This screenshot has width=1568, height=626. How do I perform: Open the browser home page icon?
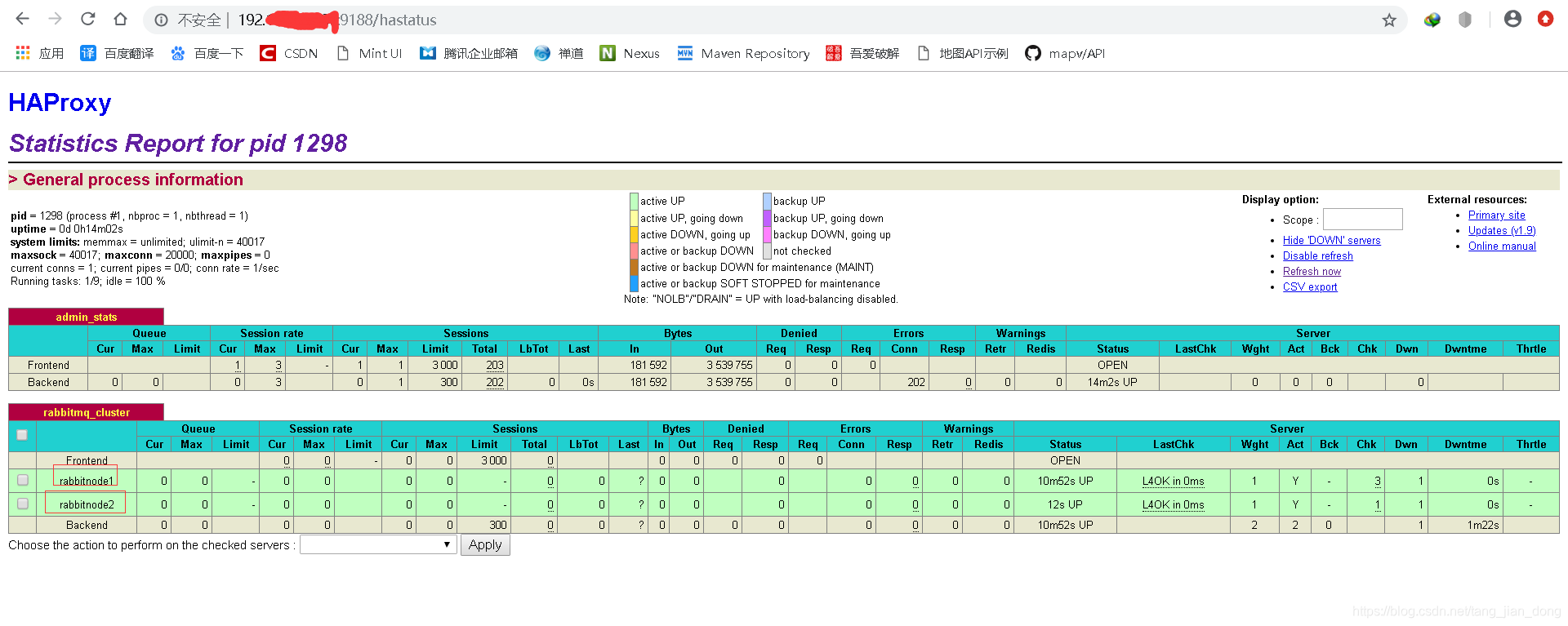point(120,19)
